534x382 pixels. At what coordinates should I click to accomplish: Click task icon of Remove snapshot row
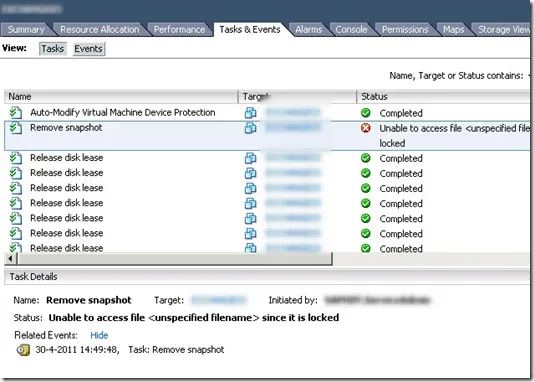click(16, 128)
